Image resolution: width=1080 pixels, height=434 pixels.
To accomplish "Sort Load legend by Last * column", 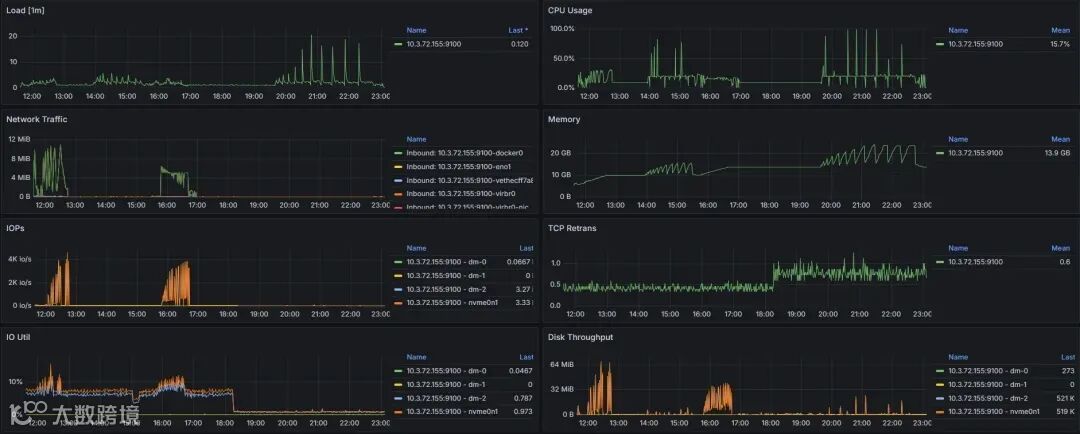I will 519,30.
